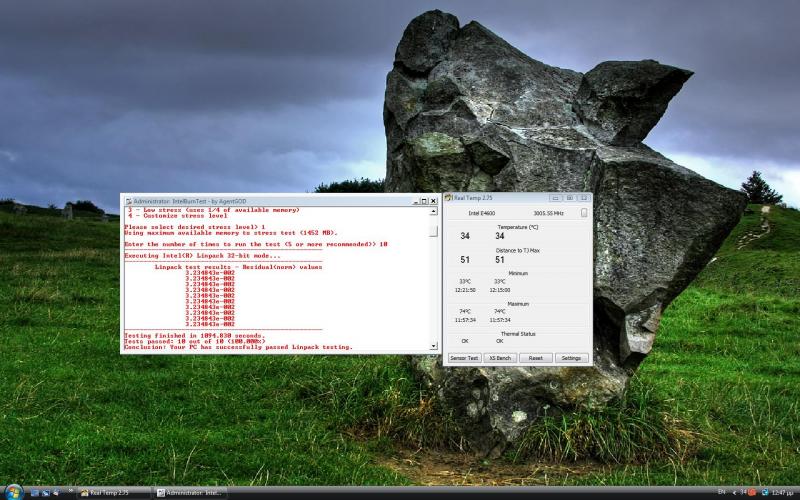Click the red tray icon beside 34
The height and width of the screenshot is (500, 800).
(x=752, y=492)
